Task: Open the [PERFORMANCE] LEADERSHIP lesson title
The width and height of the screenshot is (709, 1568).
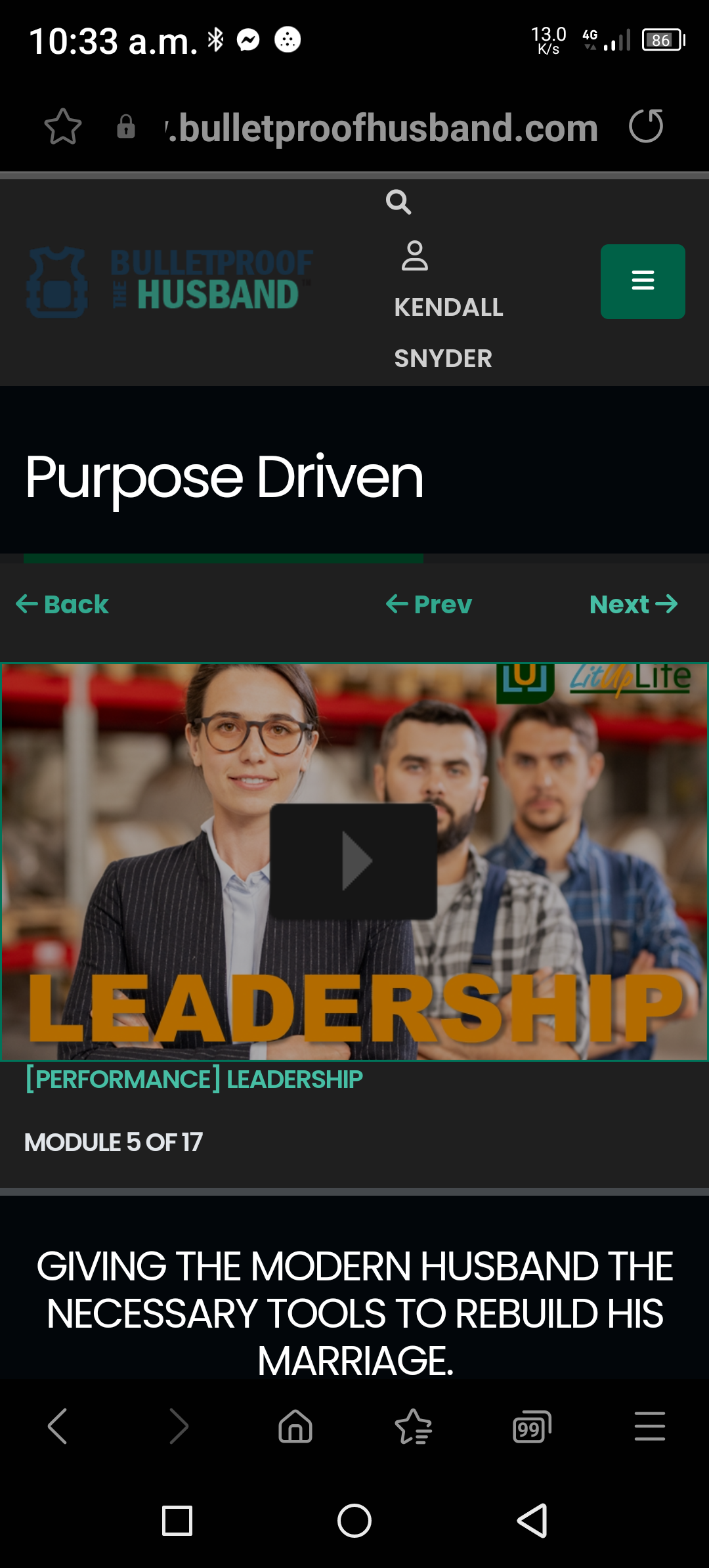Action: [x=194, y=1079]
